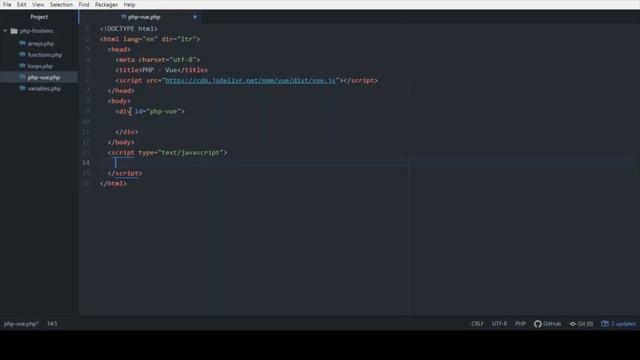Click the php-vue.php file icon in tree
This screenshot has width=640, height=360.
[22, 77]
